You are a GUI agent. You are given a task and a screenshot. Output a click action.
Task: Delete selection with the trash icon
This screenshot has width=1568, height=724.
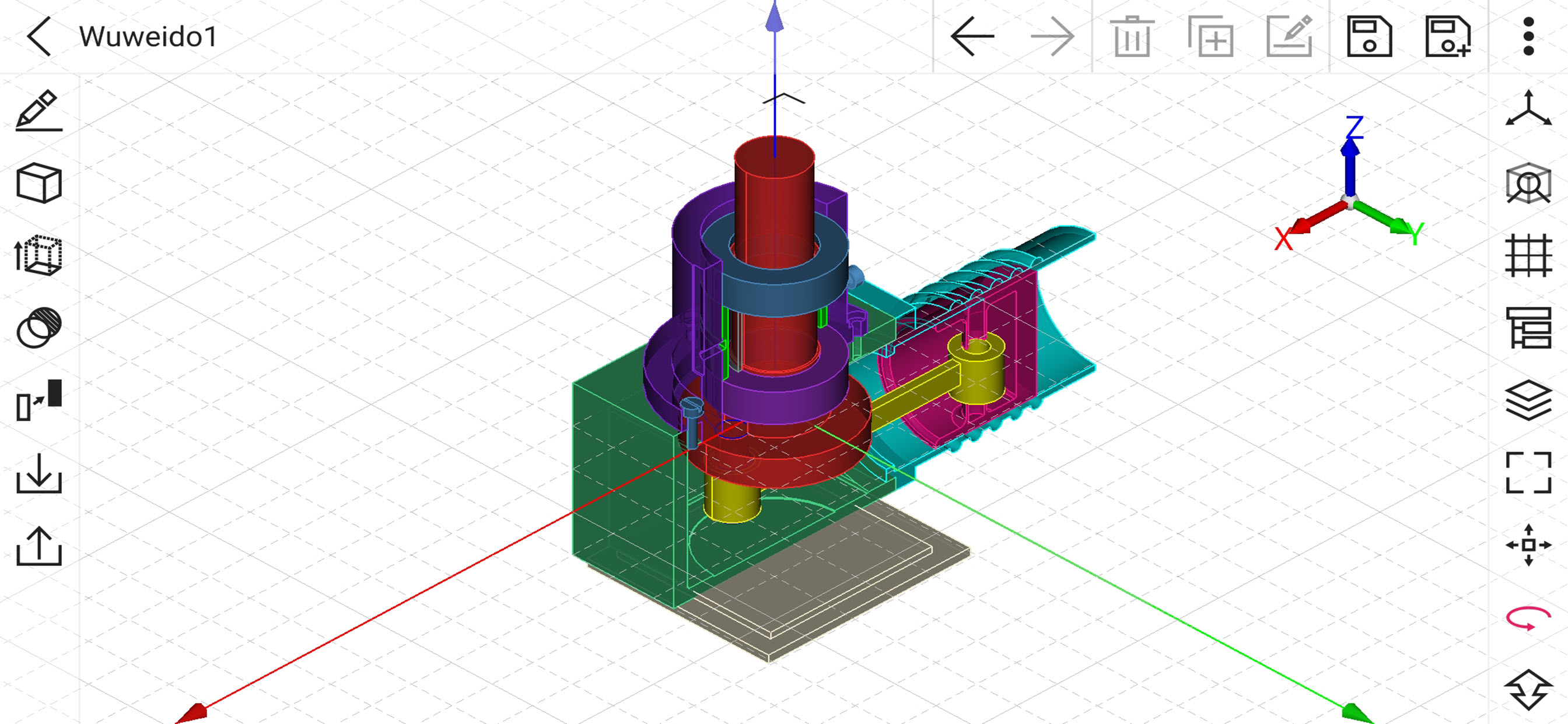1132,37
